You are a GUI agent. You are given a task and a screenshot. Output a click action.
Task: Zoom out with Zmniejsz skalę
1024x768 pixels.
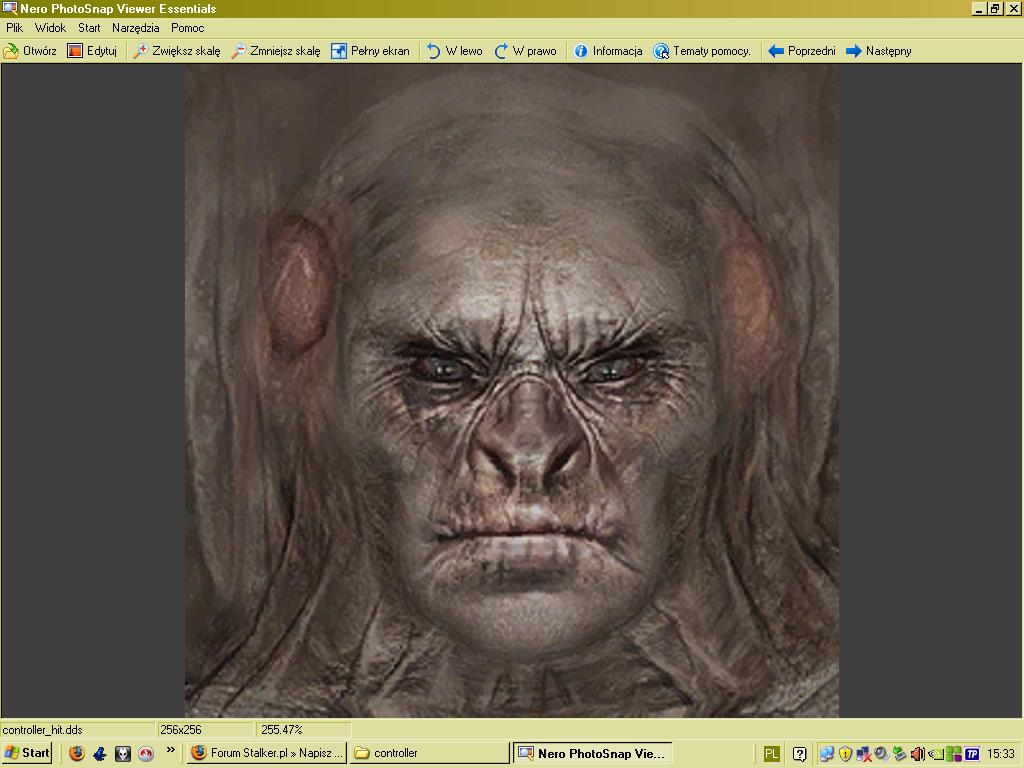276,51
